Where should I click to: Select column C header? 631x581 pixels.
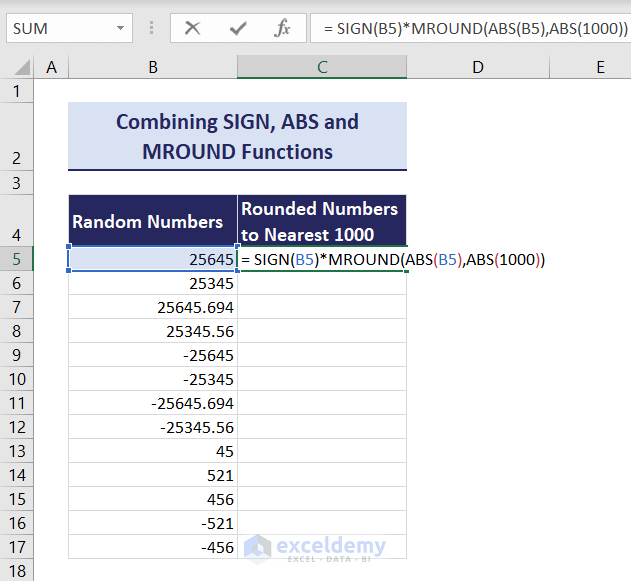[x=322, y=67]
